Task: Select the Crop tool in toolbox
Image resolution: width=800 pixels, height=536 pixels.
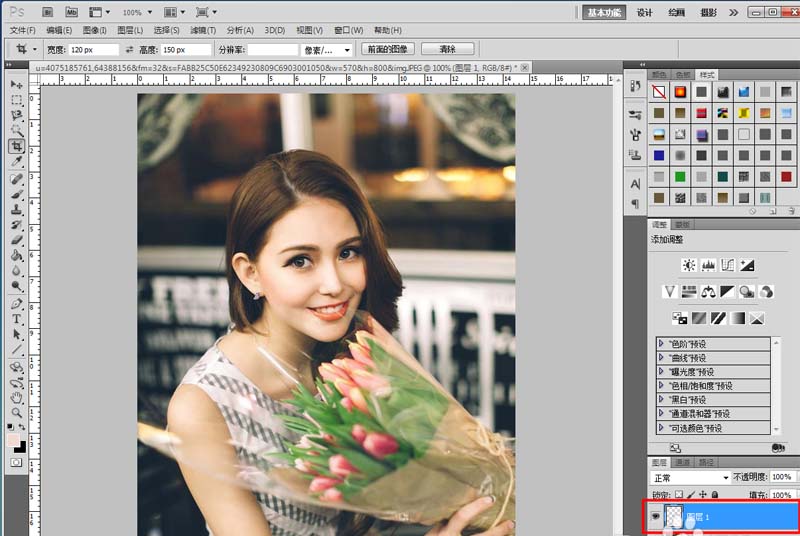Action: pos(17,146)
